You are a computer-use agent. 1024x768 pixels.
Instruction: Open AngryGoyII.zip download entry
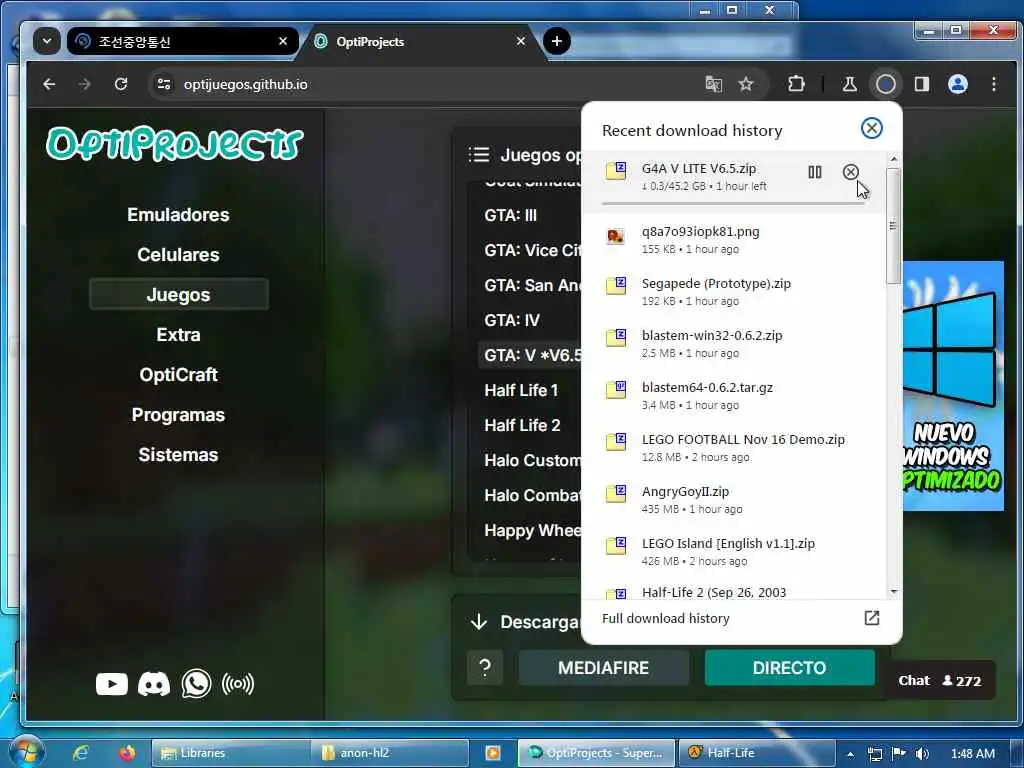pos(733,500)
